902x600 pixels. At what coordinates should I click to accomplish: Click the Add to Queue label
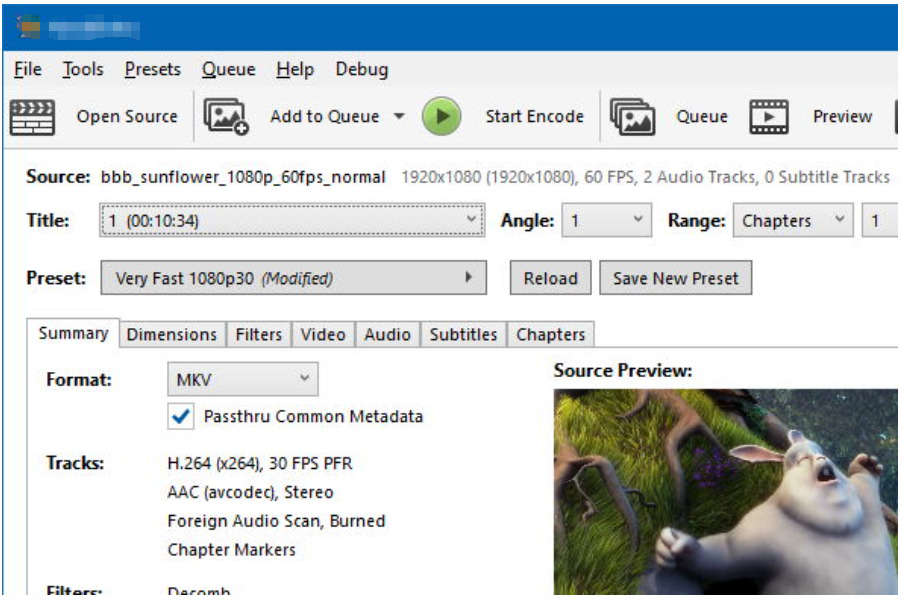pyautogui.click(x=324, y=116)
